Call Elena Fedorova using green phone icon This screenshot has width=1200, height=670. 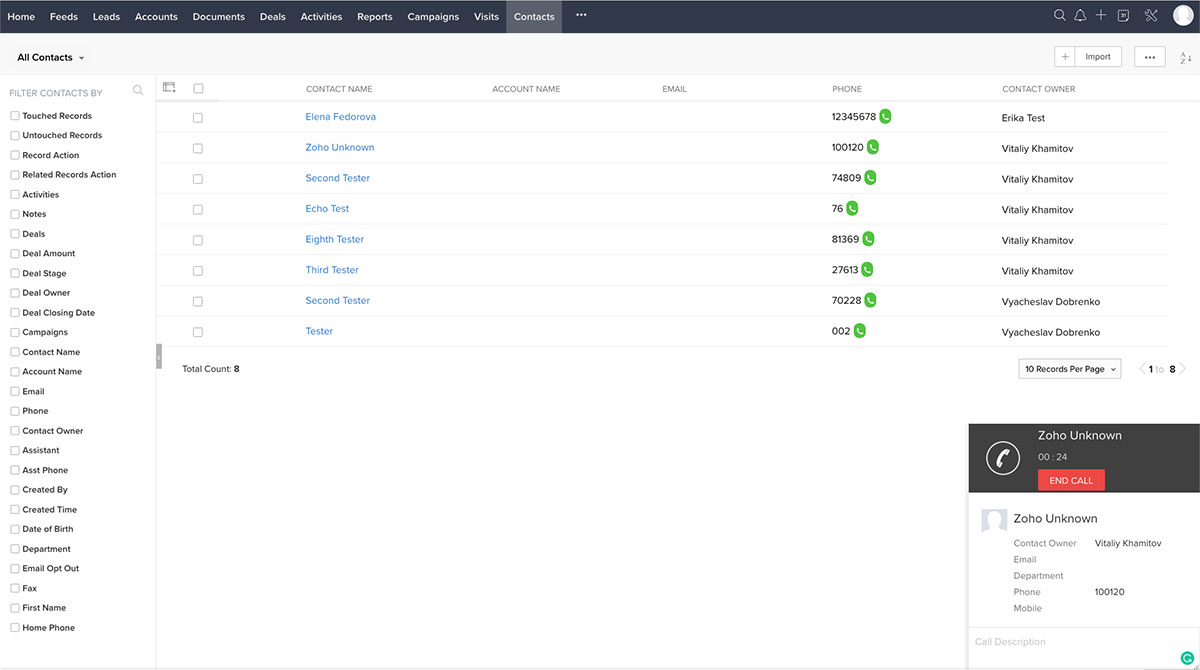(x=886, y=117)
